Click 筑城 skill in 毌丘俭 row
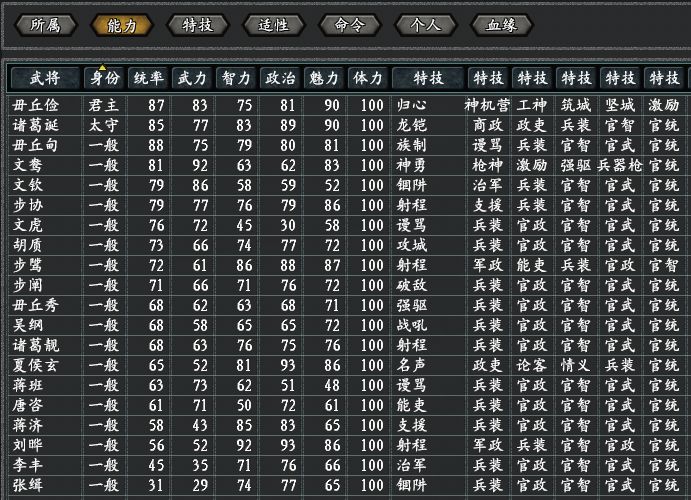The width and height of the screenshot is (691, 500). pos(576,105)
